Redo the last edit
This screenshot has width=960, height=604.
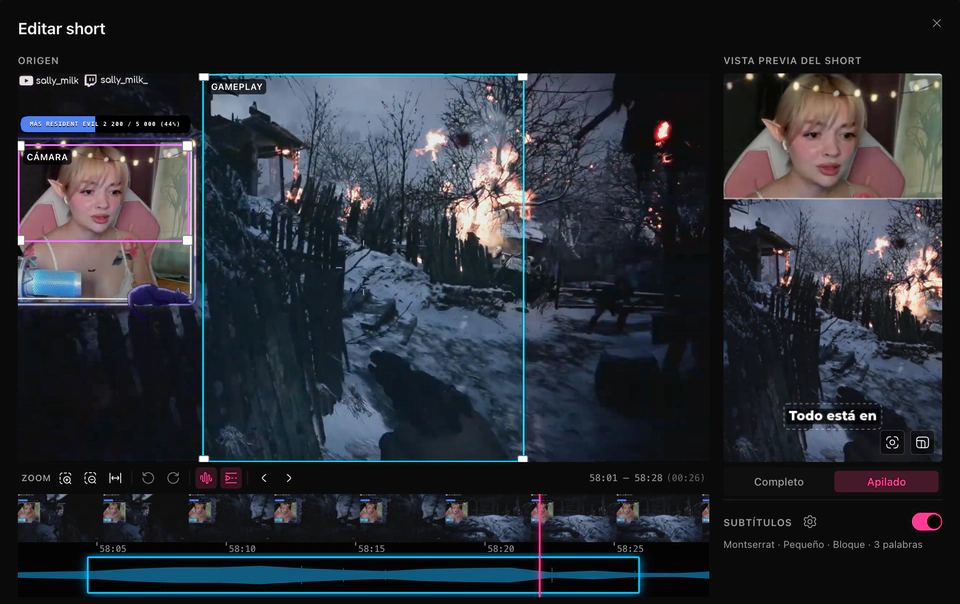click(173, 478)
